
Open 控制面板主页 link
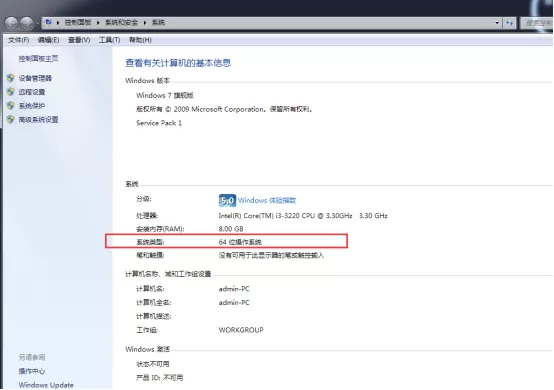pos(39,59)
